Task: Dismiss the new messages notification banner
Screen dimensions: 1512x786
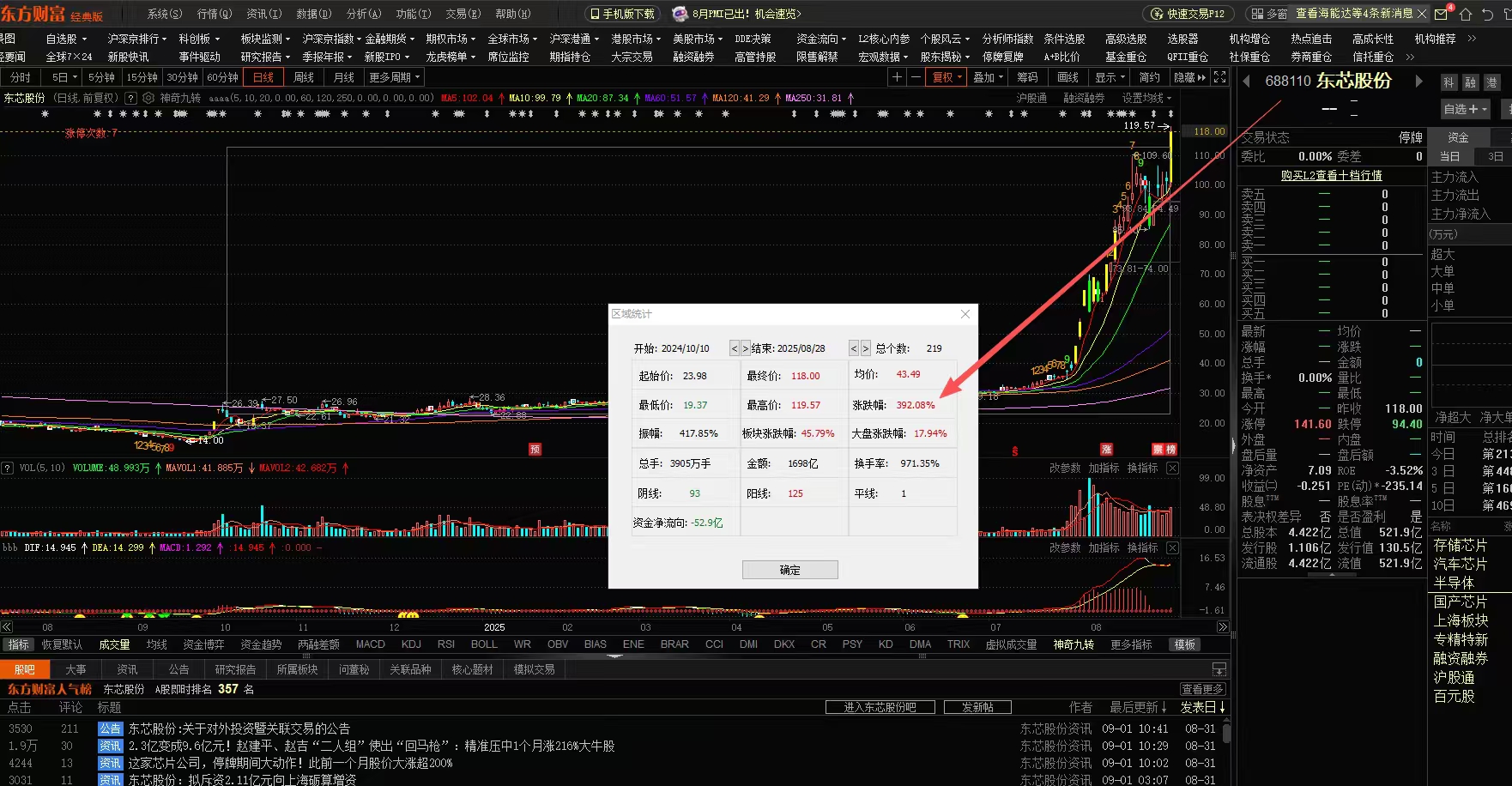Action: pyautogui.click(x=1422, y=14)
